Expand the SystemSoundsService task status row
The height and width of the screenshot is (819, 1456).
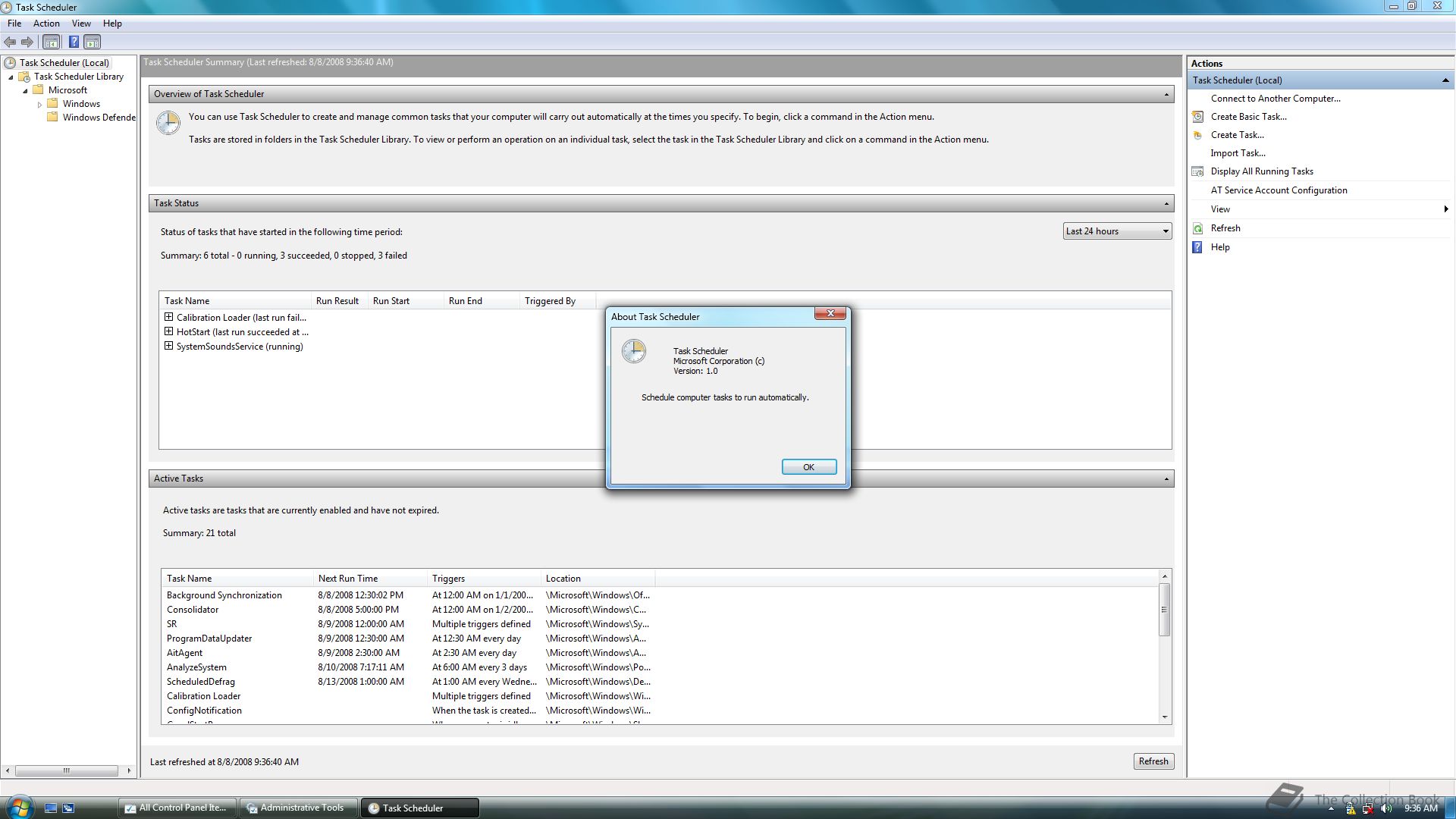168,346
